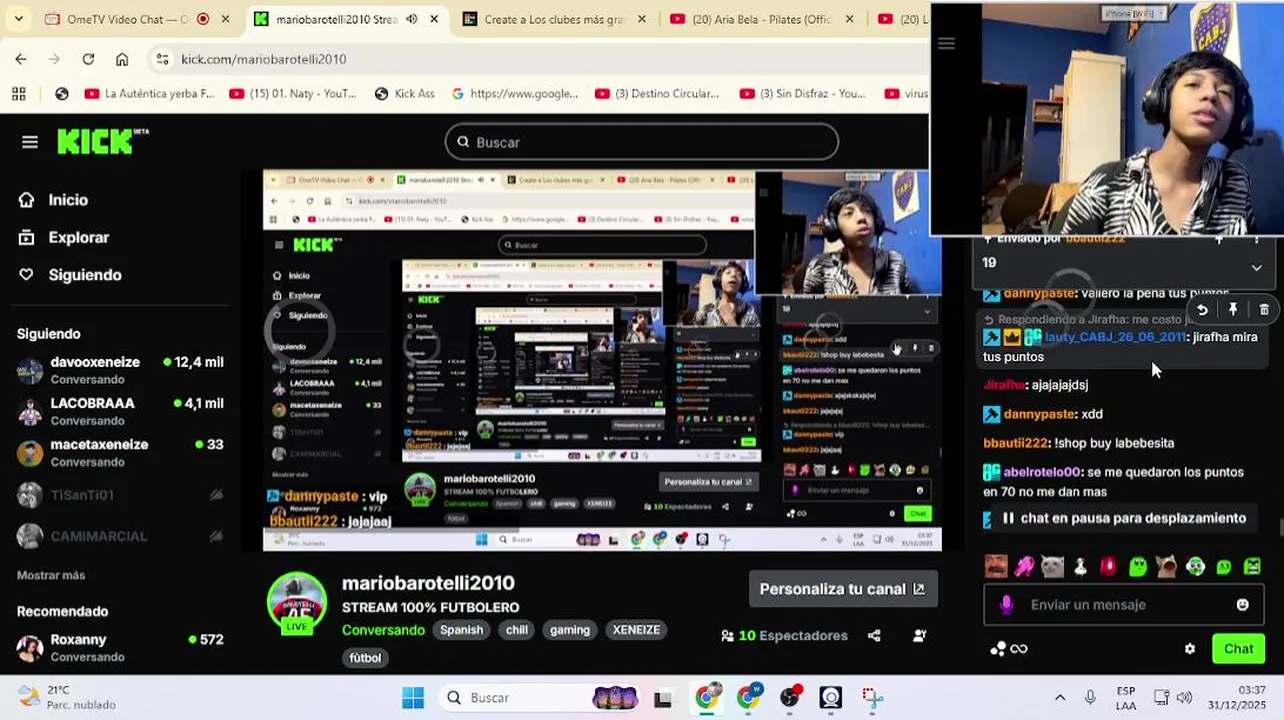Click the site information icon in address bar
1284x720 pixels.
tap(163, 59)
